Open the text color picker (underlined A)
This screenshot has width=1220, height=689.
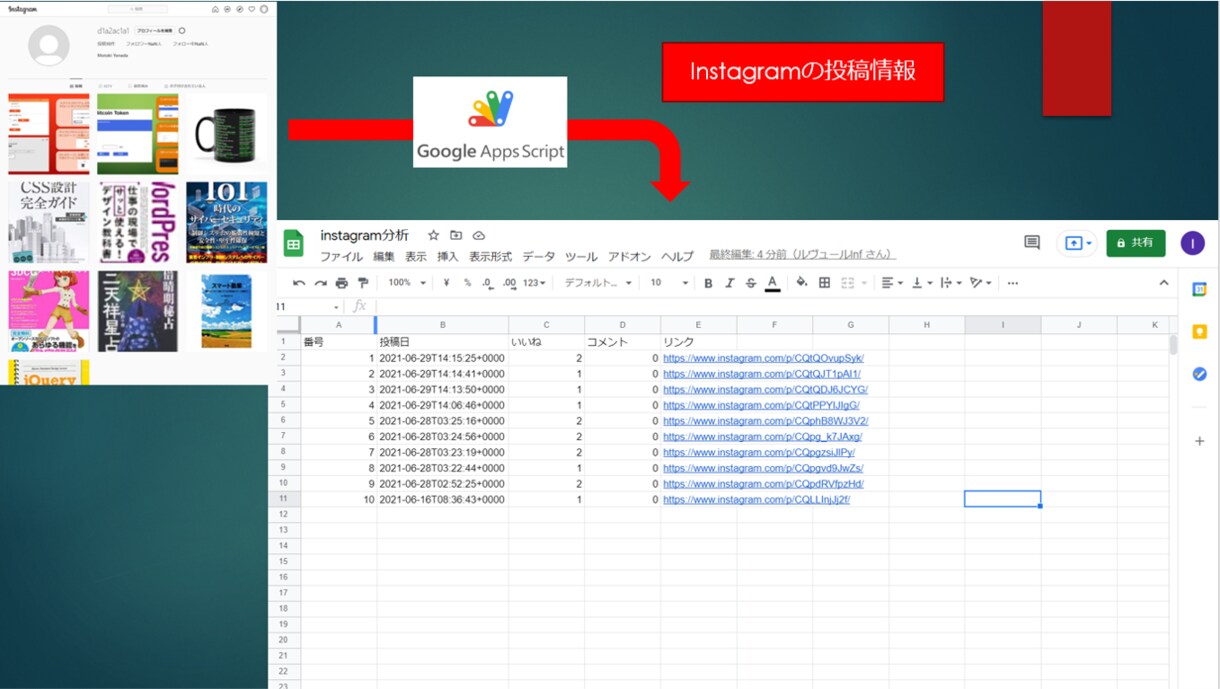772,283
